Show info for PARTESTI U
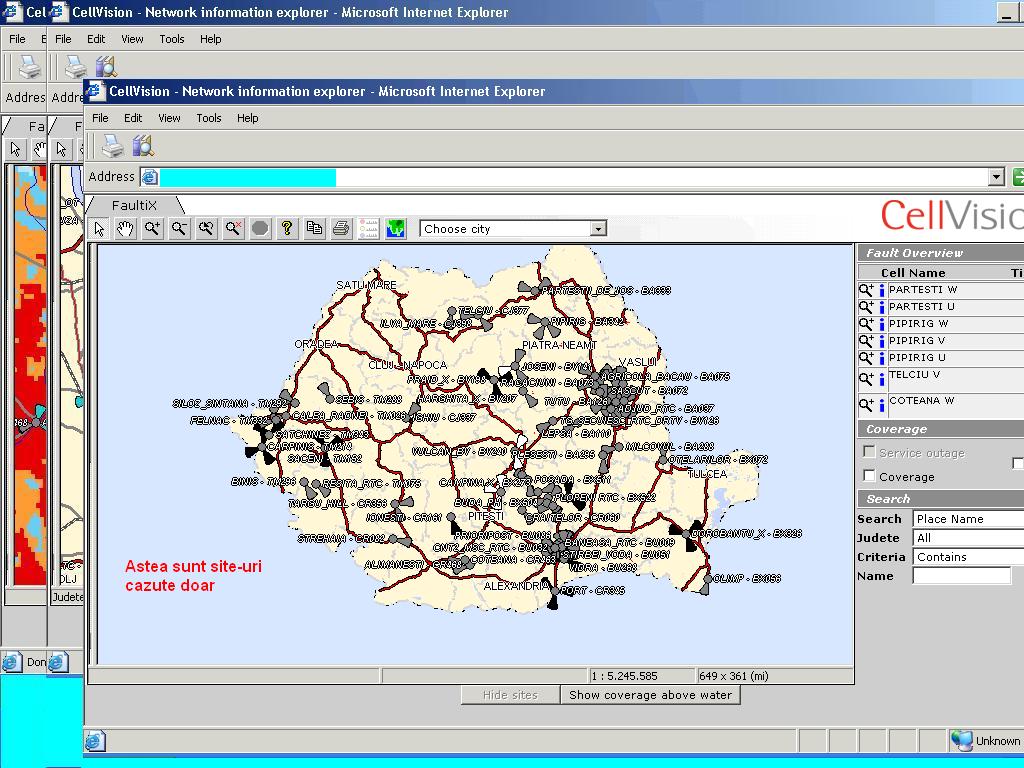Screen dimensions: 1024x768 click(x=882, y=307)
